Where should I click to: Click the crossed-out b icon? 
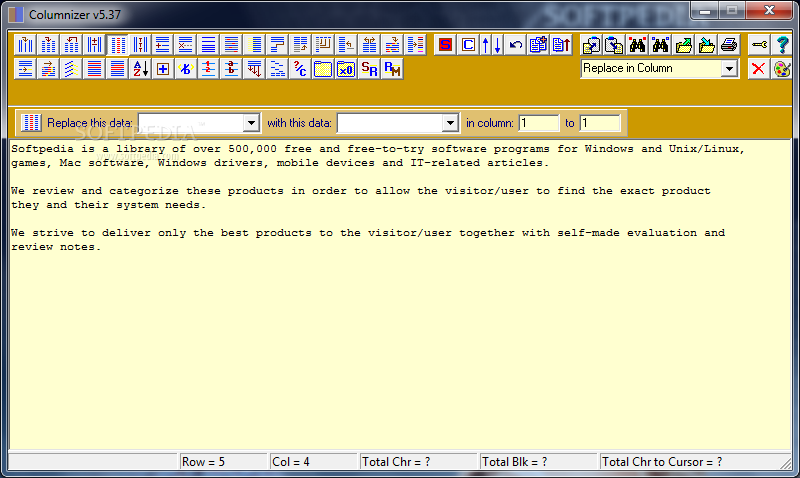[186, 68]
